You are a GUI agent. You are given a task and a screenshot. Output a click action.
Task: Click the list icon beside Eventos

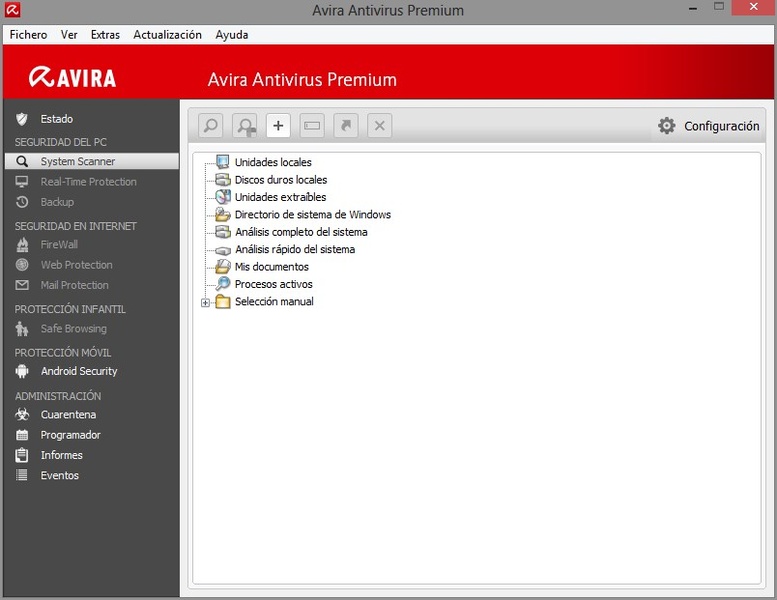coord(22,475)
